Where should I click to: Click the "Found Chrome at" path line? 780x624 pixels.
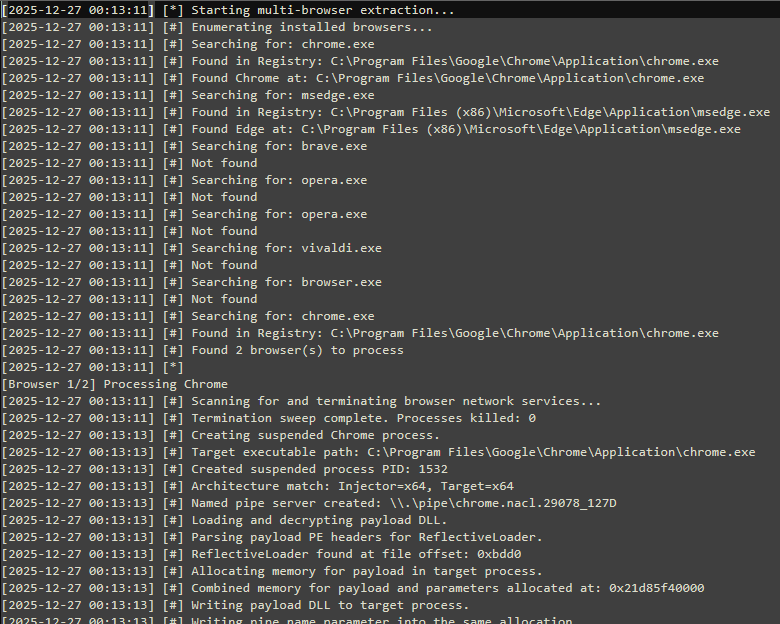447,78
